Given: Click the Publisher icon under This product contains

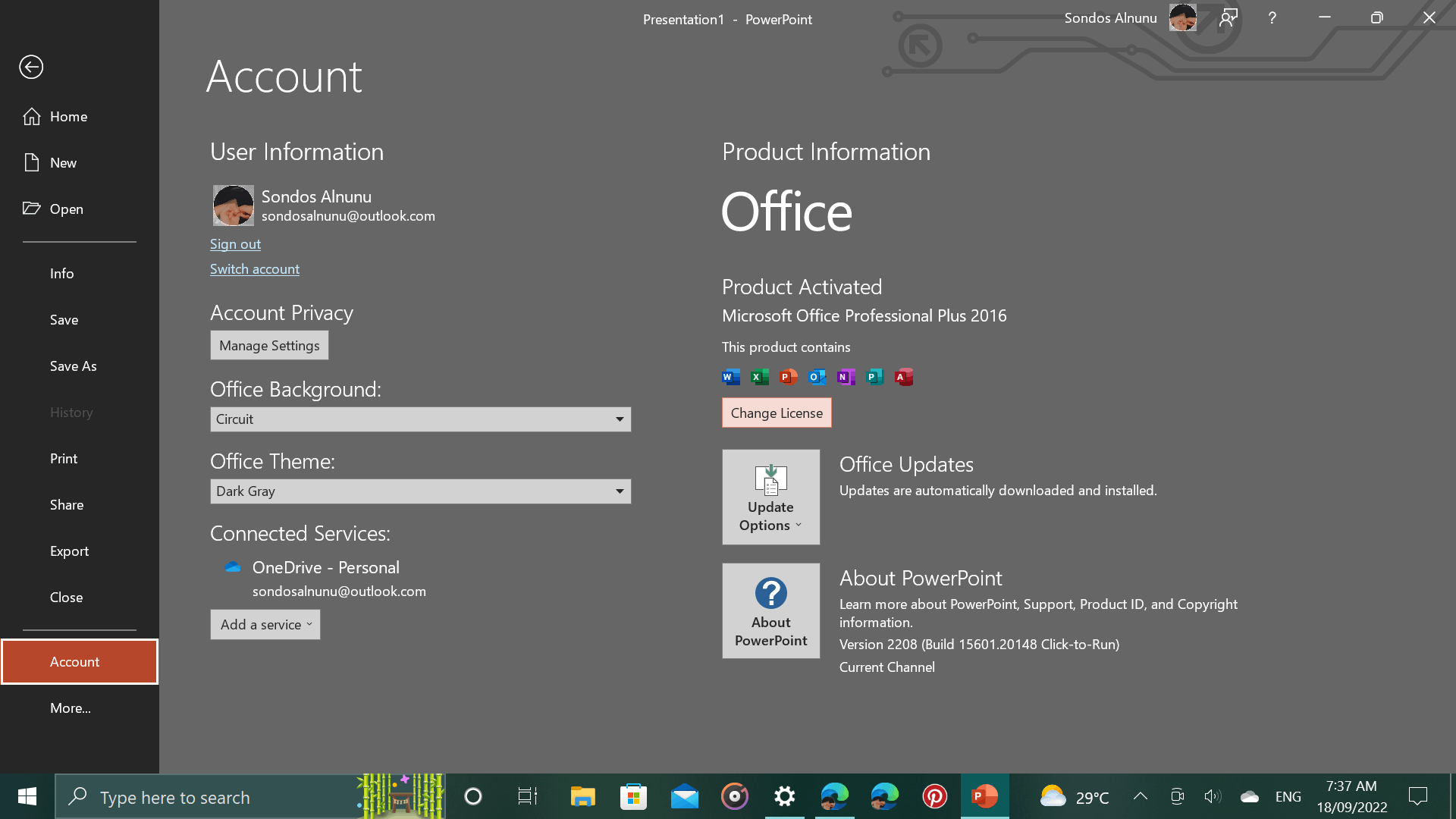Looking at the screenshot, I should click(x=875, y=377).
